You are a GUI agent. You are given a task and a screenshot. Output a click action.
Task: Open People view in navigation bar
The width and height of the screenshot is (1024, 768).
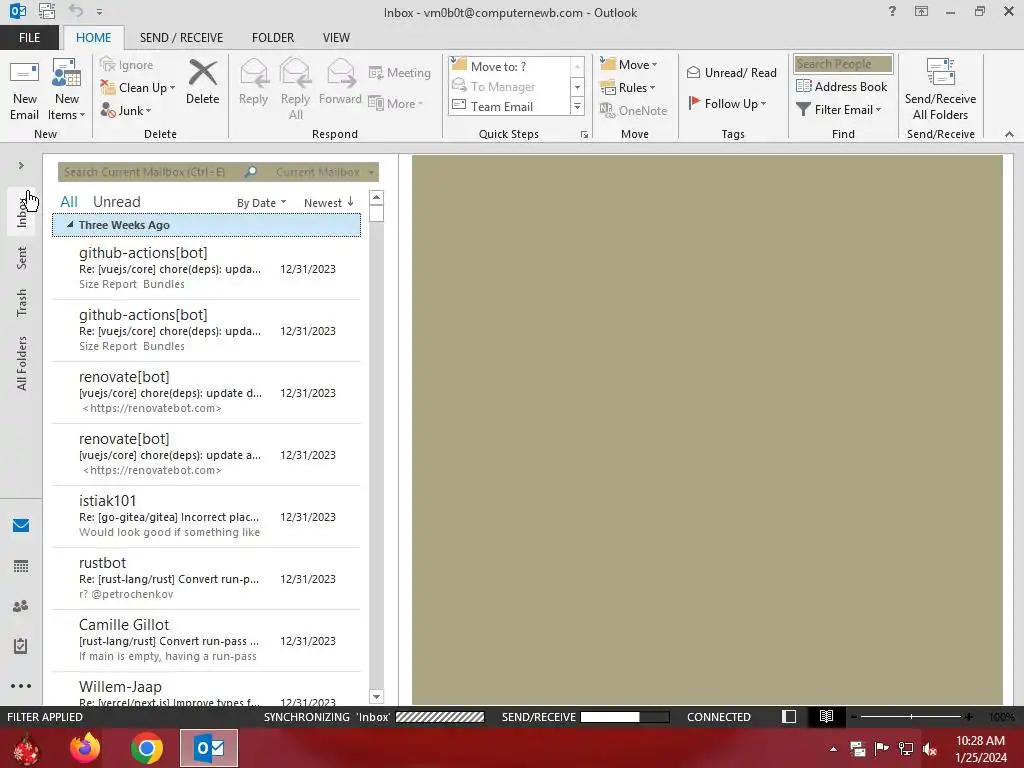click(21, 605)
